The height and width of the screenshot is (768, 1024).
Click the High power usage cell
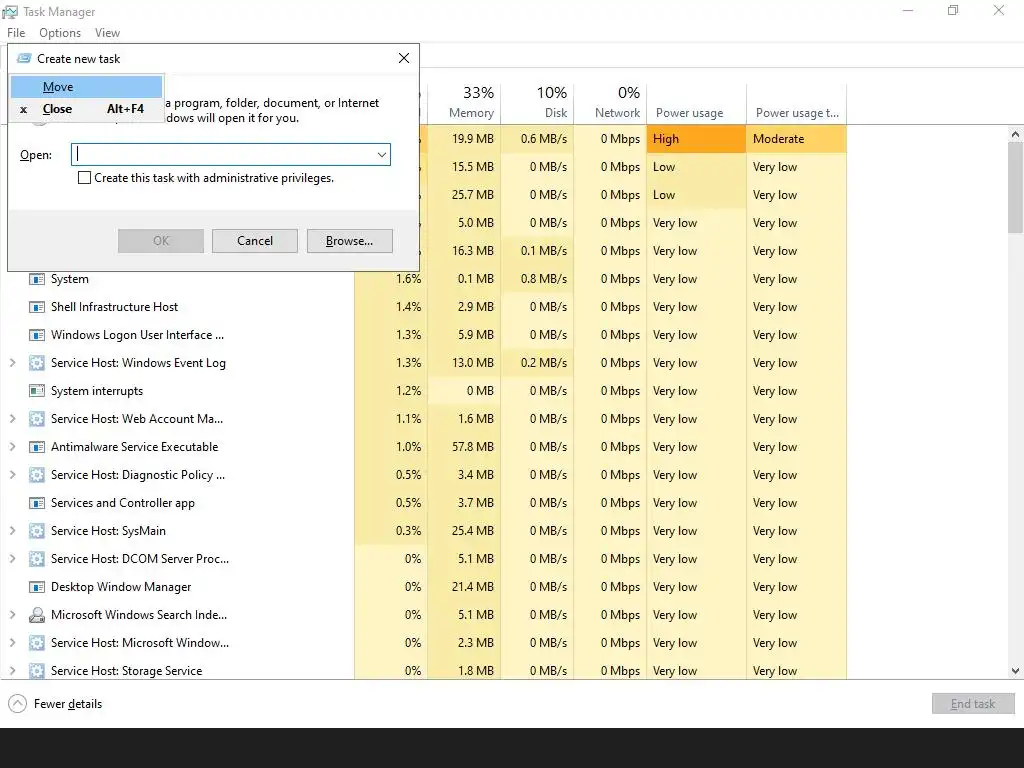[x=696, y=139]
